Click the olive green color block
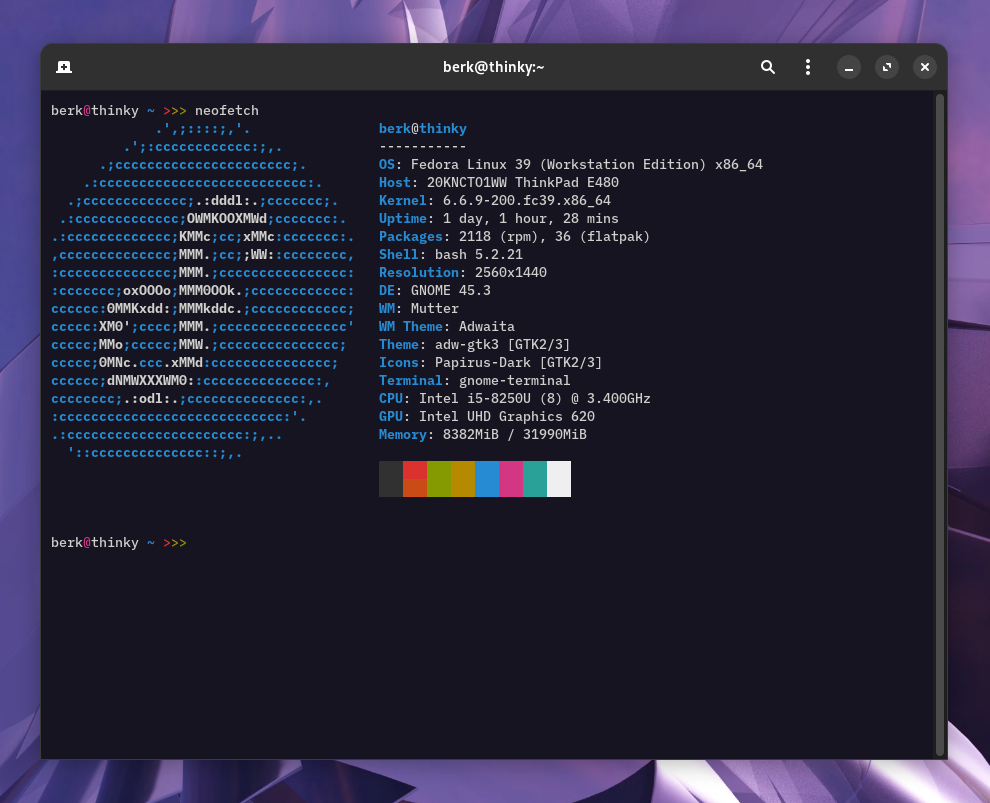Image resolution: width=990 pixels, height=803 pixels. tap(439, 479)
